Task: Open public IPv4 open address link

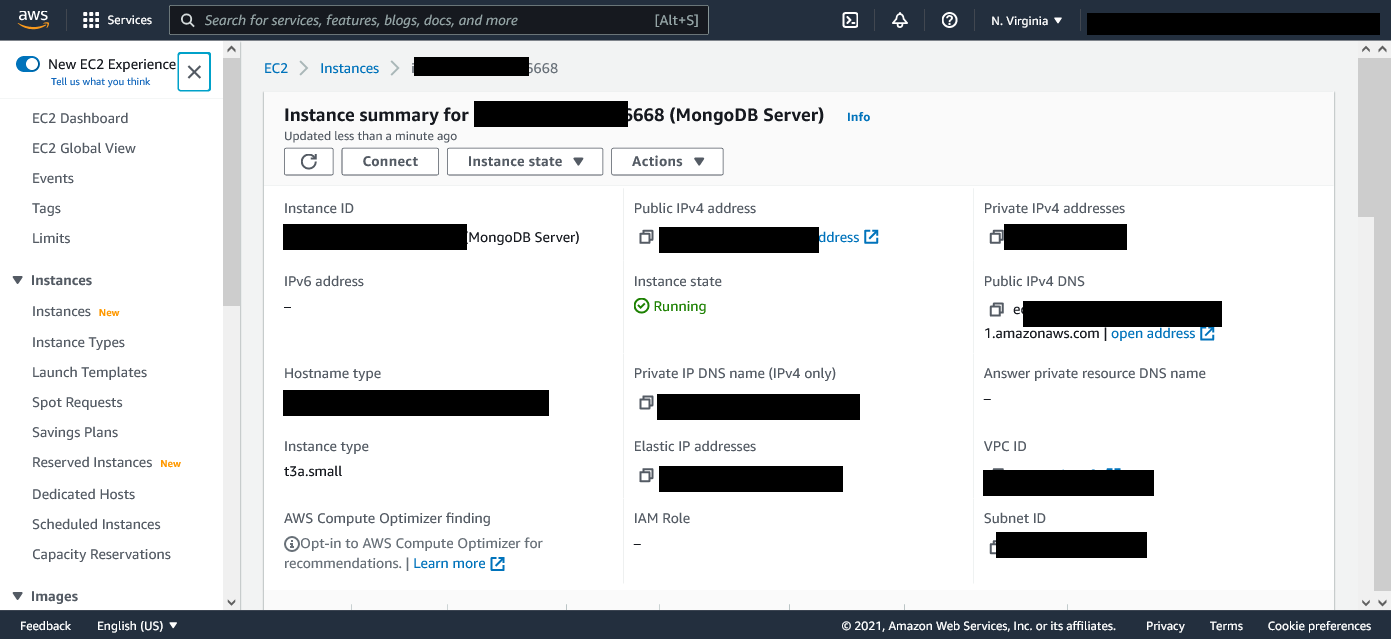Action: 849,237
